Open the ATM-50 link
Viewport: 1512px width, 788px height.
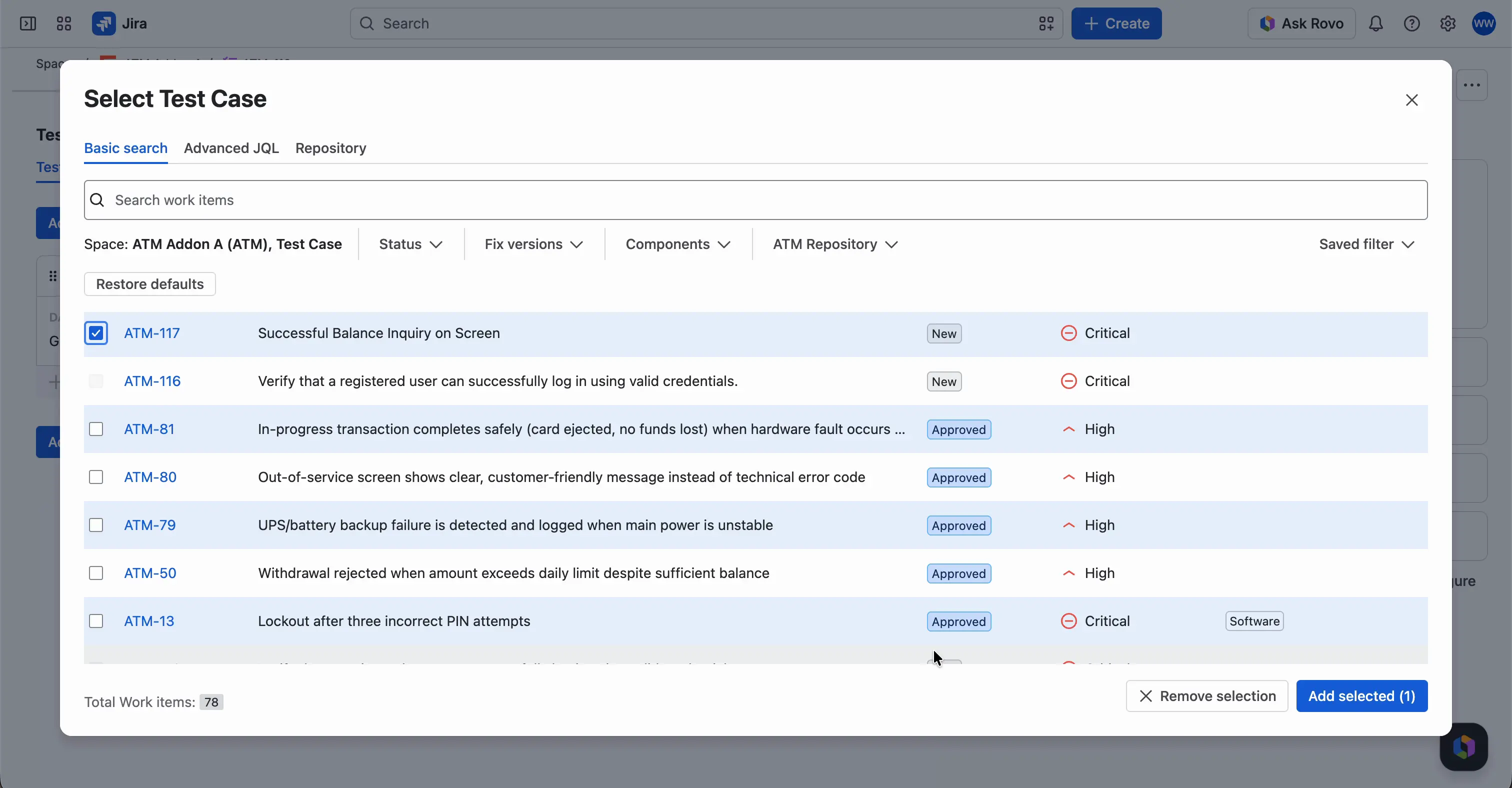[150, 573]
